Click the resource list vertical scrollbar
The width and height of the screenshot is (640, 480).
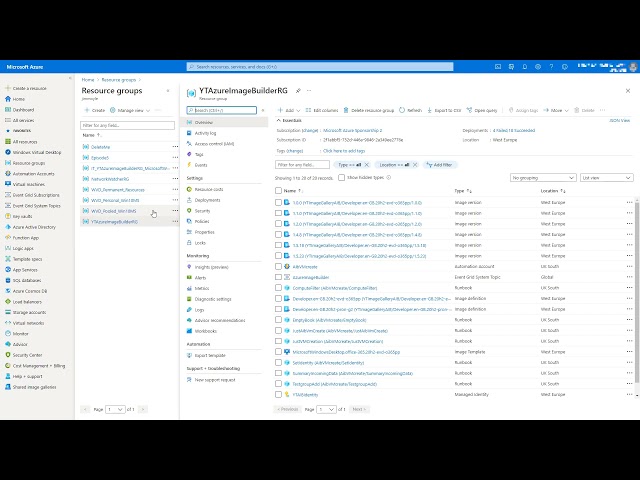tap(637, 294)
